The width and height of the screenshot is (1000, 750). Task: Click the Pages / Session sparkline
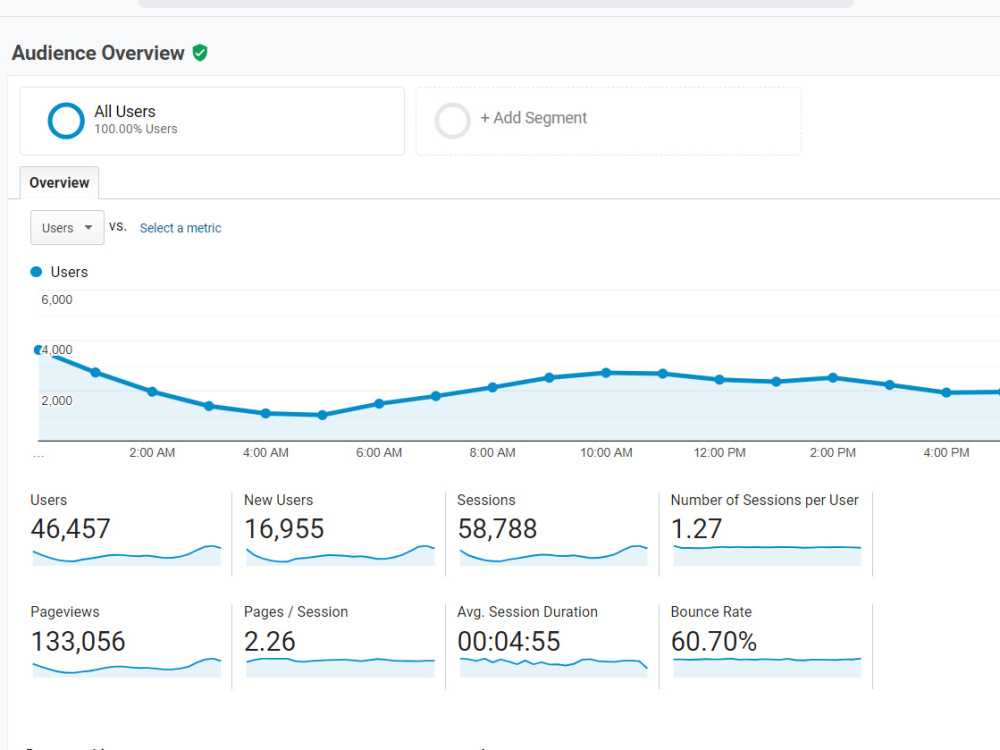341,667
